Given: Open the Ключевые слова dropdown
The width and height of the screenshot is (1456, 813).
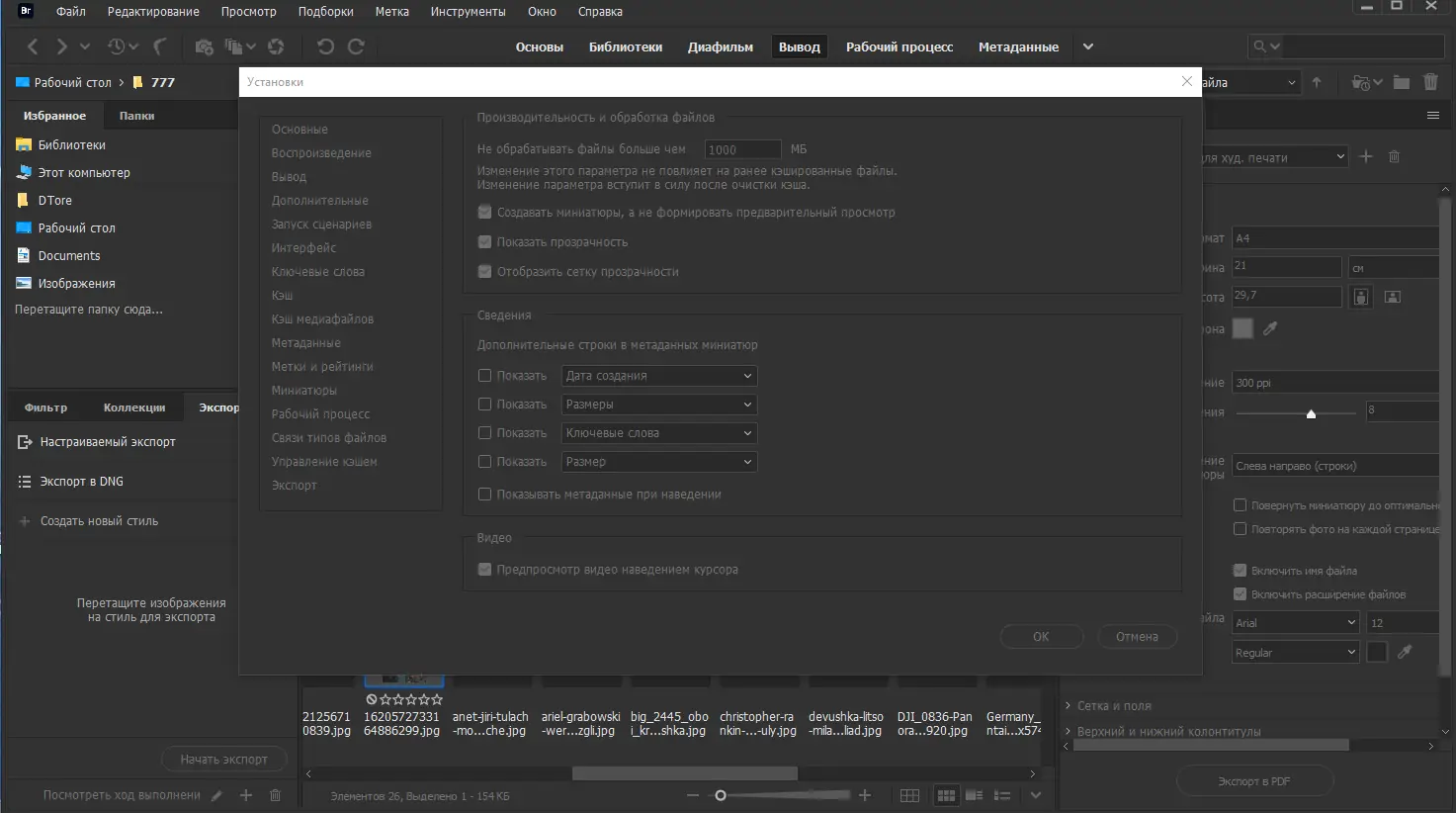Looking at the screenshot, I should point(659,433).
